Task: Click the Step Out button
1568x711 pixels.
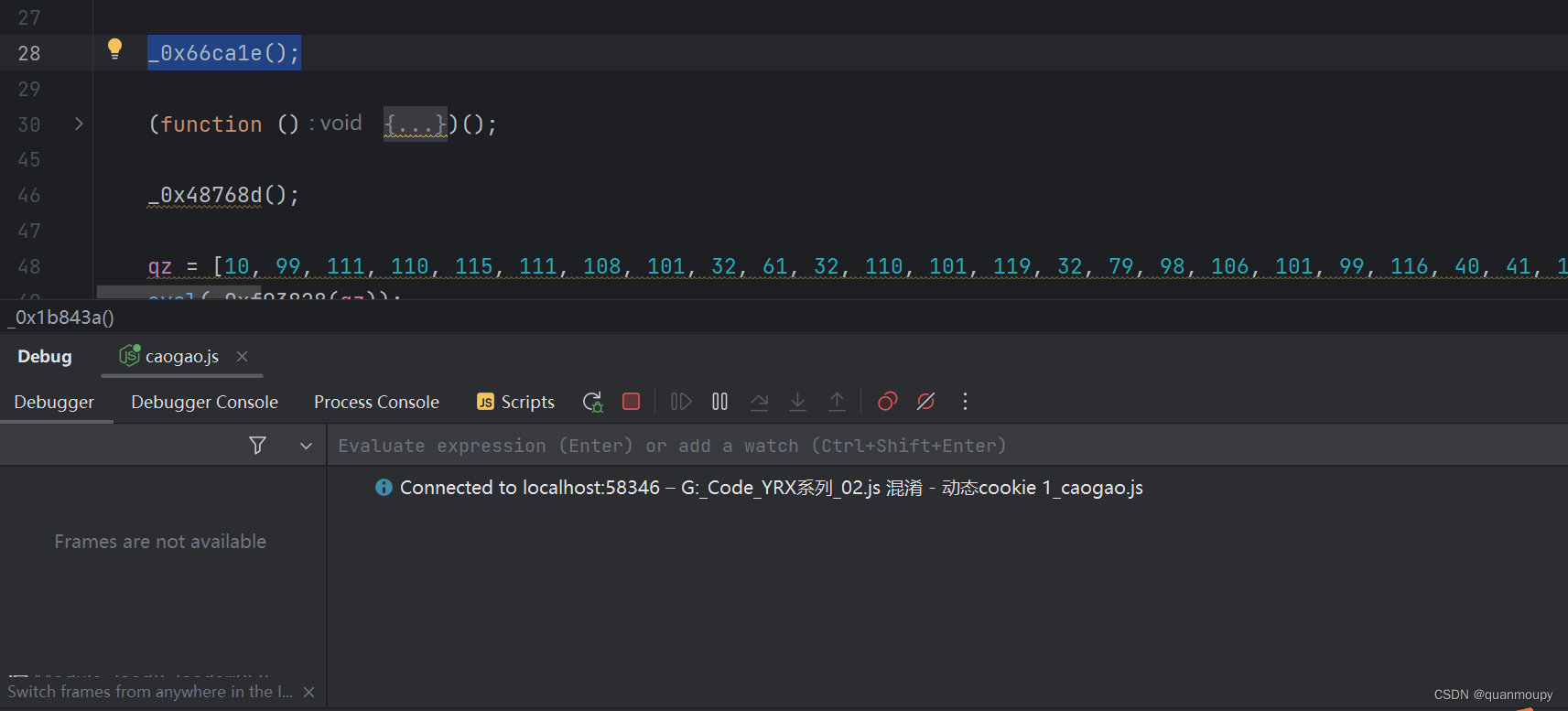Action: tap(837, 402)
